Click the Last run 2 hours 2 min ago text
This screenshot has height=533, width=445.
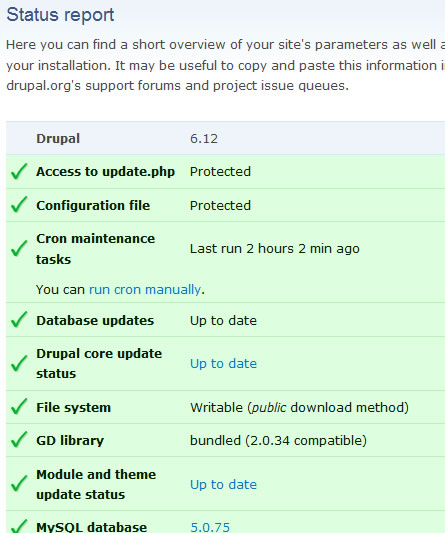(275, 249)
